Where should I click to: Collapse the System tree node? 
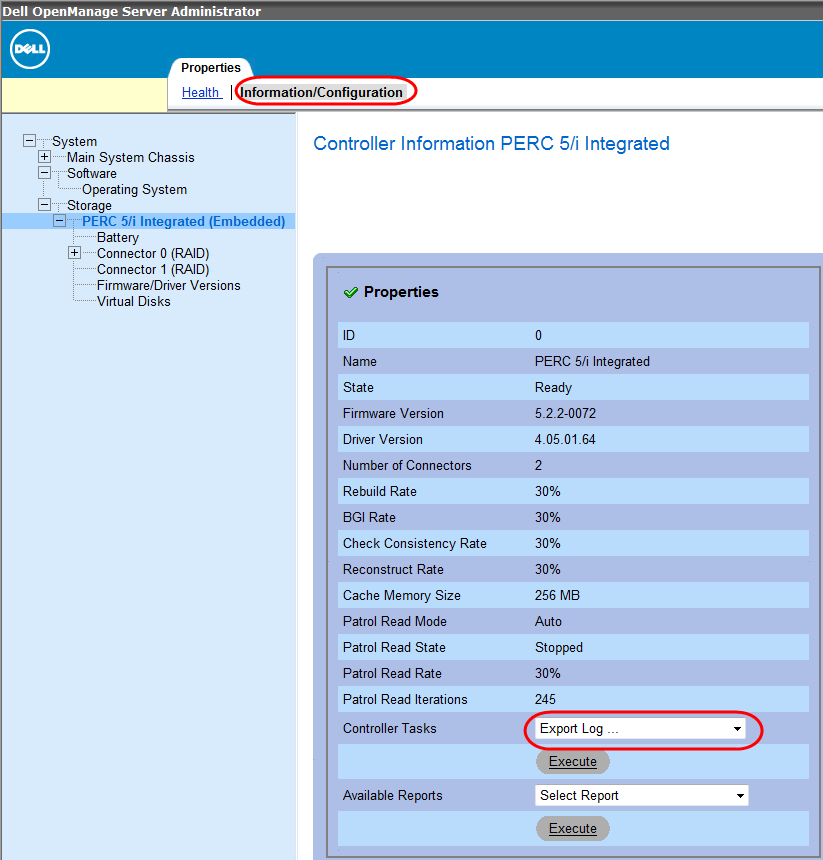(30, 141)
